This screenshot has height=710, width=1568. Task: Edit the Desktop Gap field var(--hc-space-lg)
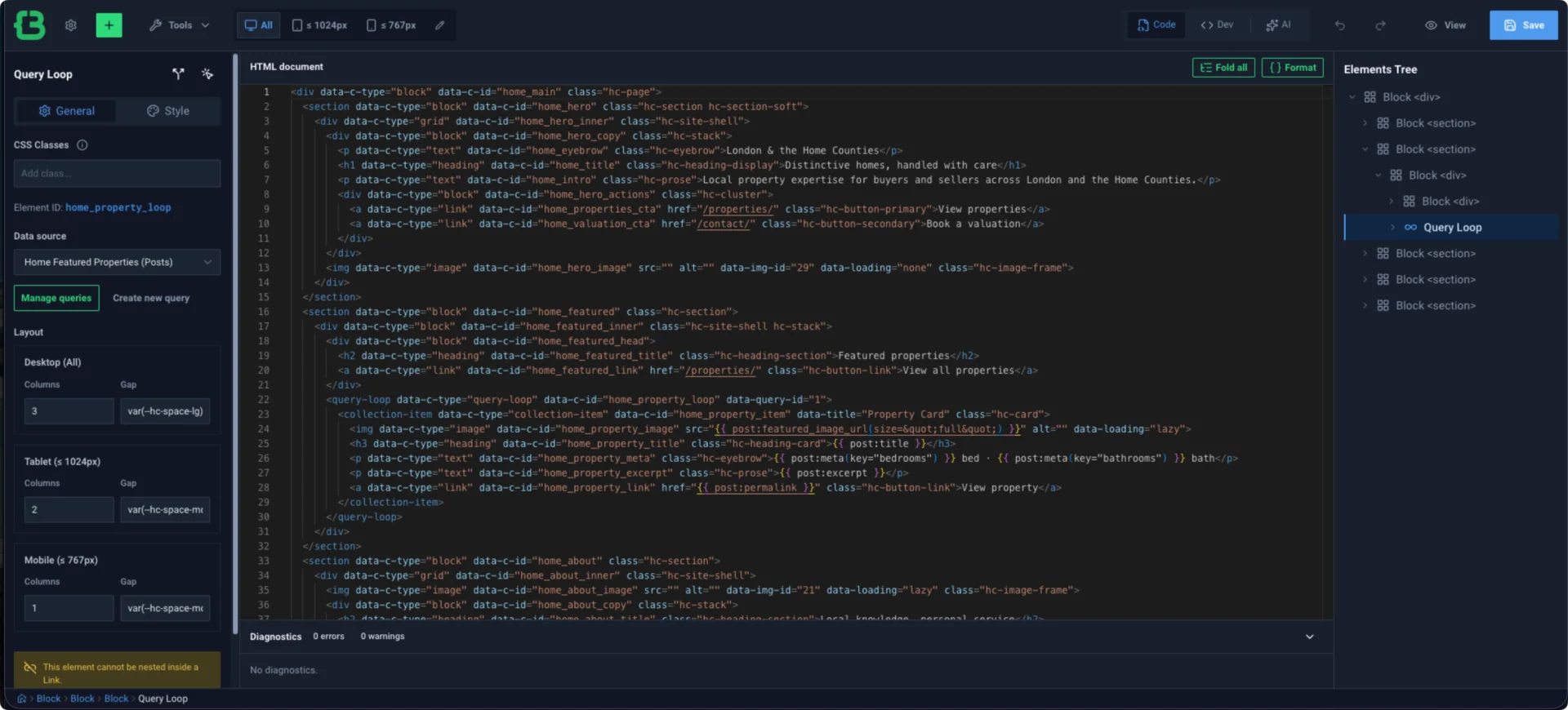point(165,411)
